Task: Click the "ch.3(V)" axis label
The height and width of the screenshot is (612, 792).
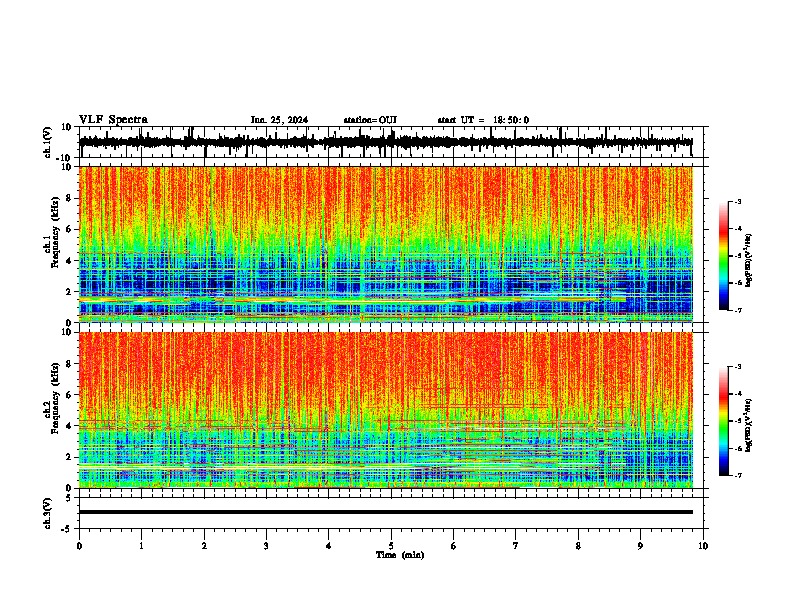Action: pos(48,513)
